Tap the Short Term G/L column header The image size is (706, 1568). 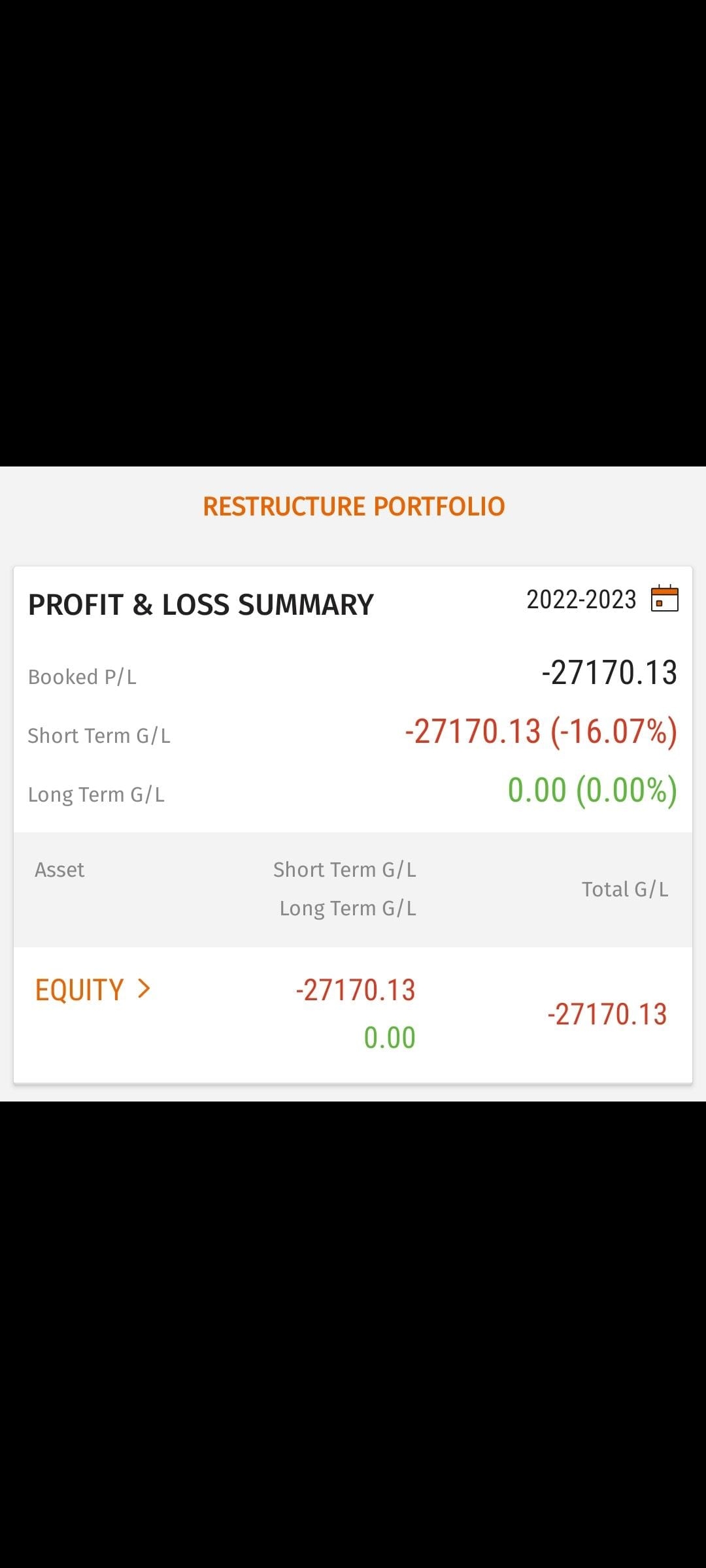(345, 870)
